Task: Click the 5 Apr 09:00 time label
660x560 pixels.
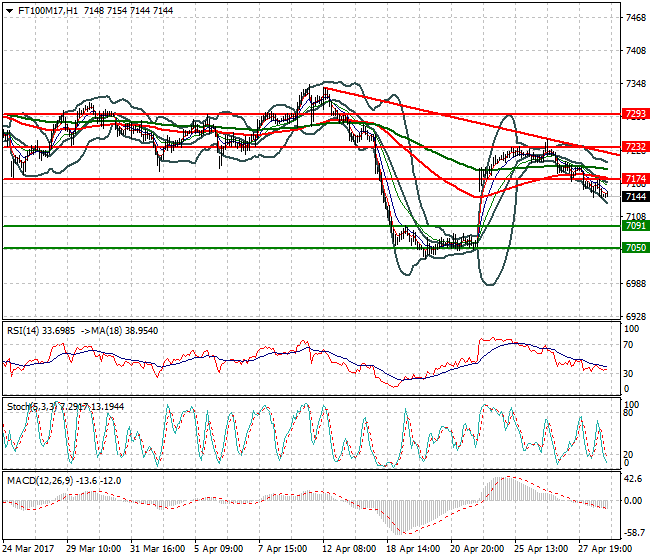Action: click(218, 549)
